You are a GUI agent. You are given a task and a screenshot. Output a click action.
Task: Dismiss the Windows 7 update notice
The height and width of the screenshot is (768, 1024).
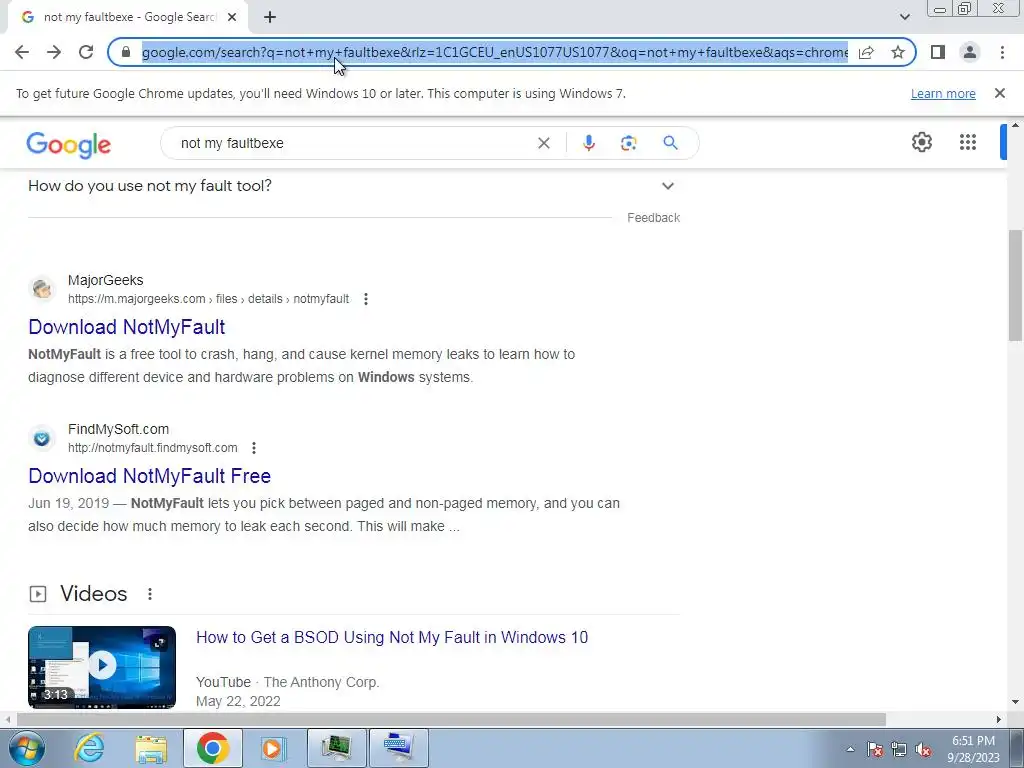[1000, 93]
